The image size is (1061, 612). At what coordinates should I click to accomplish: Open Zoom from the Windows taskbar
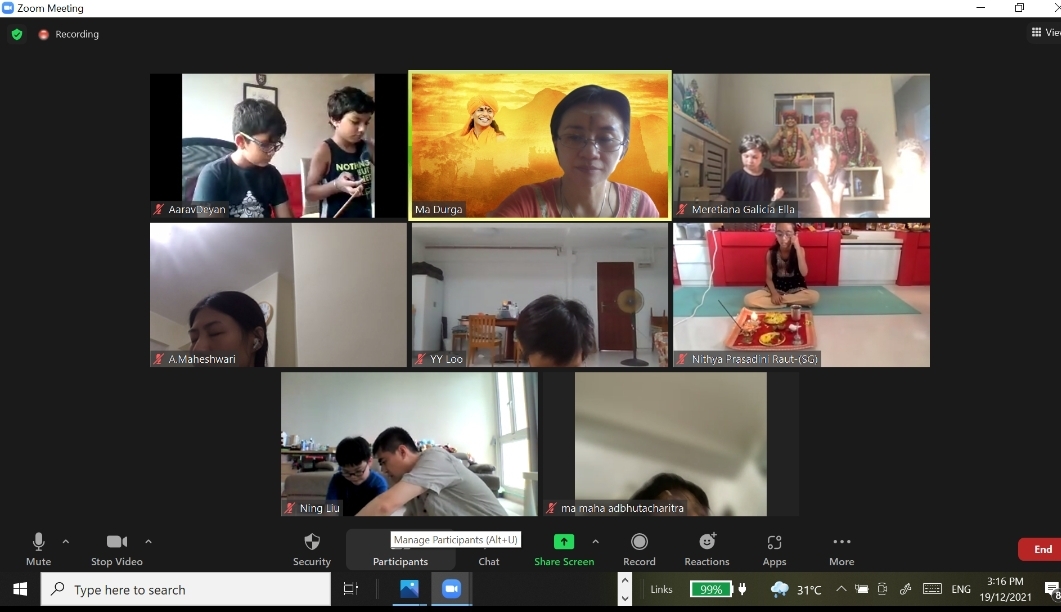click(451, 589)
